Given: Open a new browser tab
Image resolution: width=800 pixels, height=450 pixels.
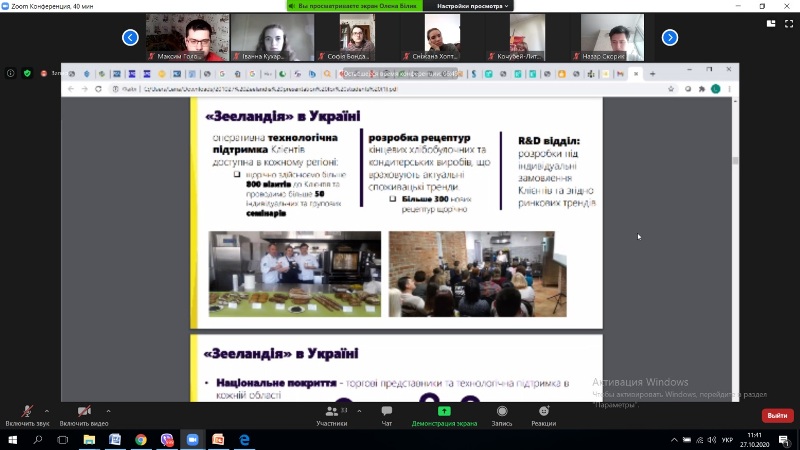Looking at the screenshot, I should (653, 74).
